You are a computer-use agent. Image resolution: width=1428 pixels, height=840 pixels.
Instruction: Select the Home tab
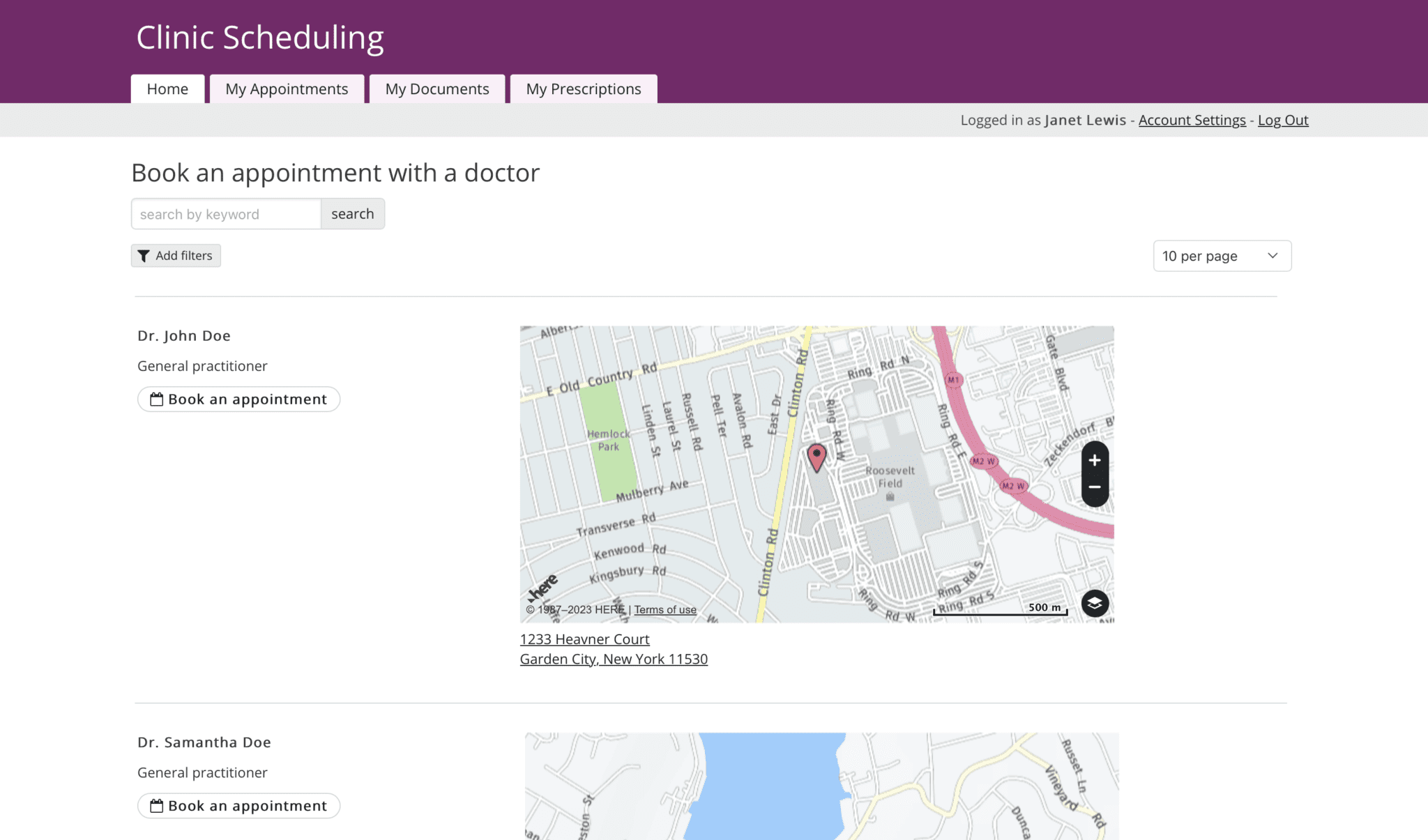coord(167,89)
